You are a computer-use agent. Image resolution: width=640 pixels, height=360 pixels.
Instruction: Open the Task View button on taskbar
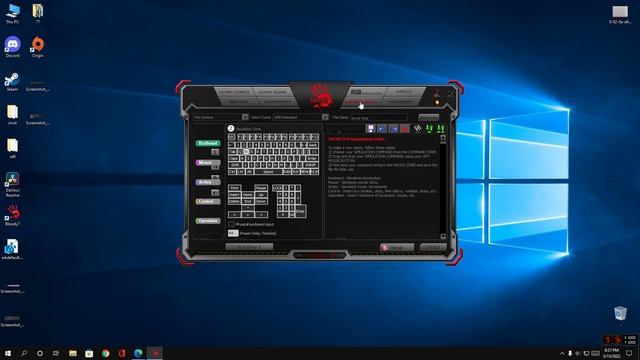tap(56, 353)
